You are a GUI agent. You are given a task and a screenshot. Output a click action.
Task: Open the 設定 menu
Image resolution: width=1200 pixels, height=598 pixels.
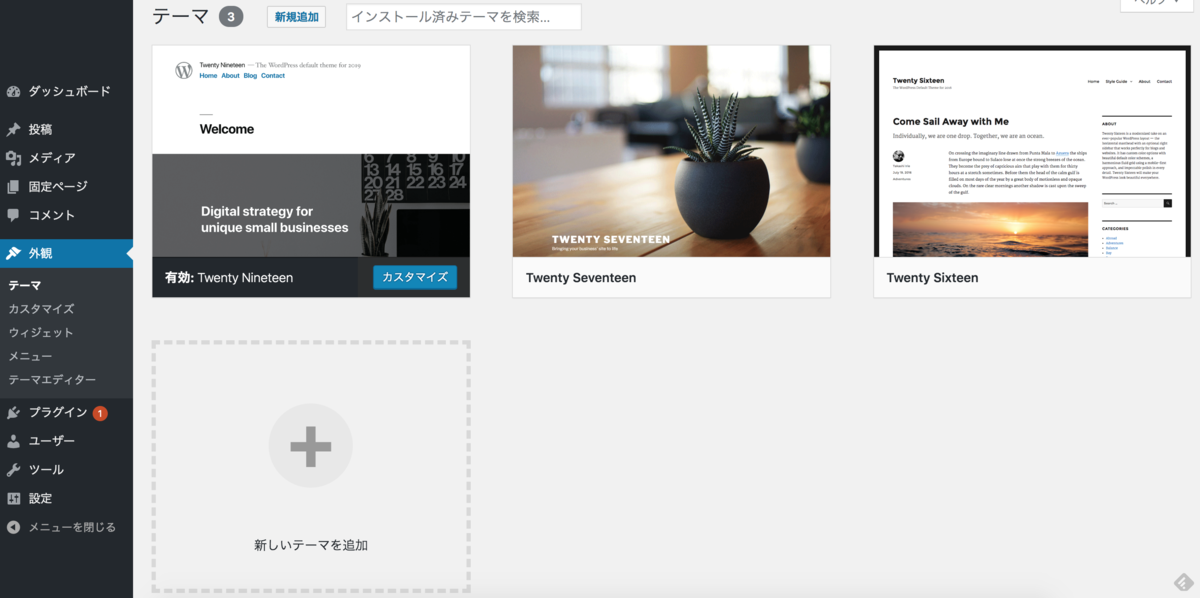pos(66,498)
